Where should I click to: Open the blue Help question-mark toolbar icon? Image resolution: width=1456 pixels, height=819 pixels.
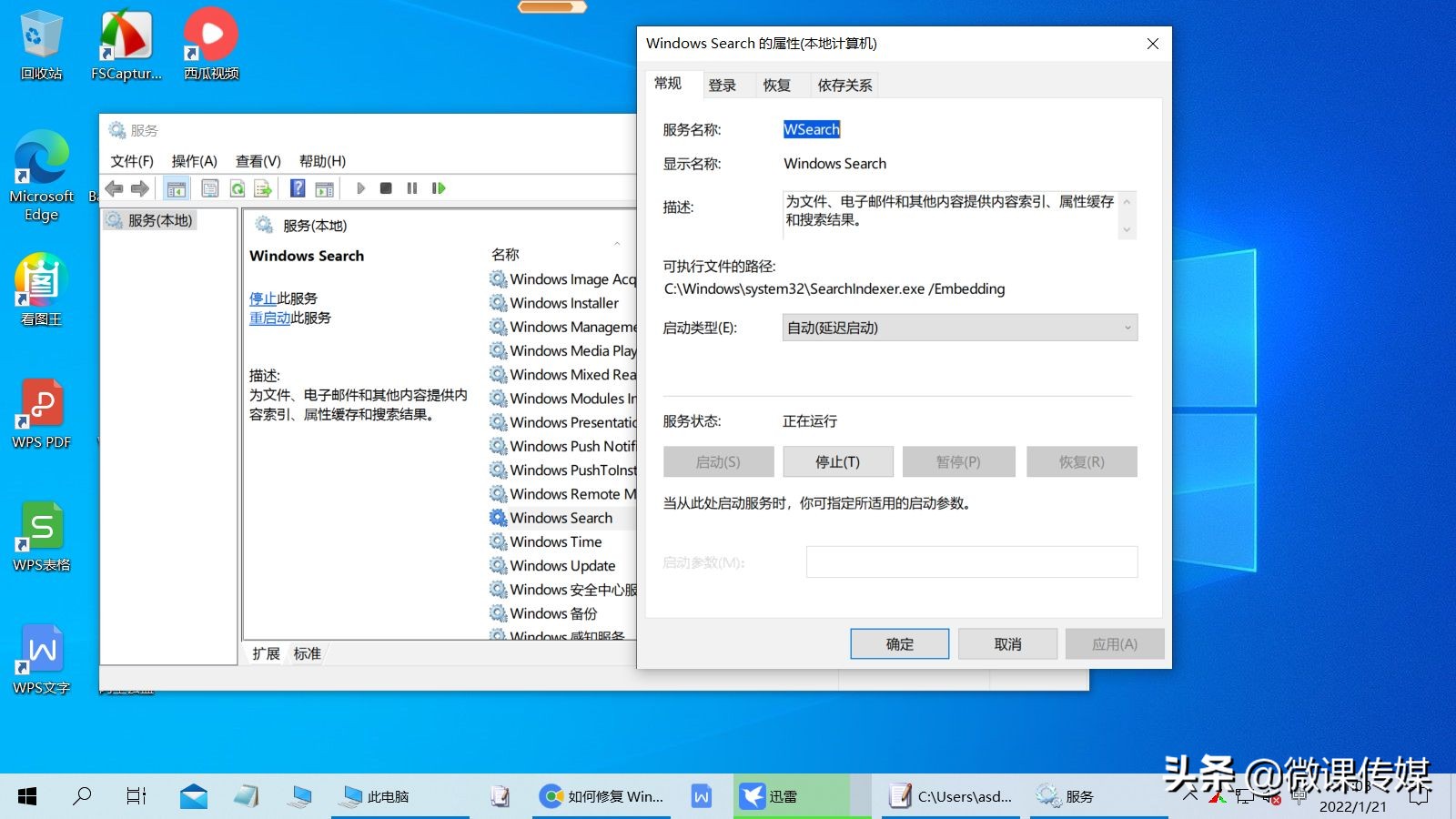[298, 188]
